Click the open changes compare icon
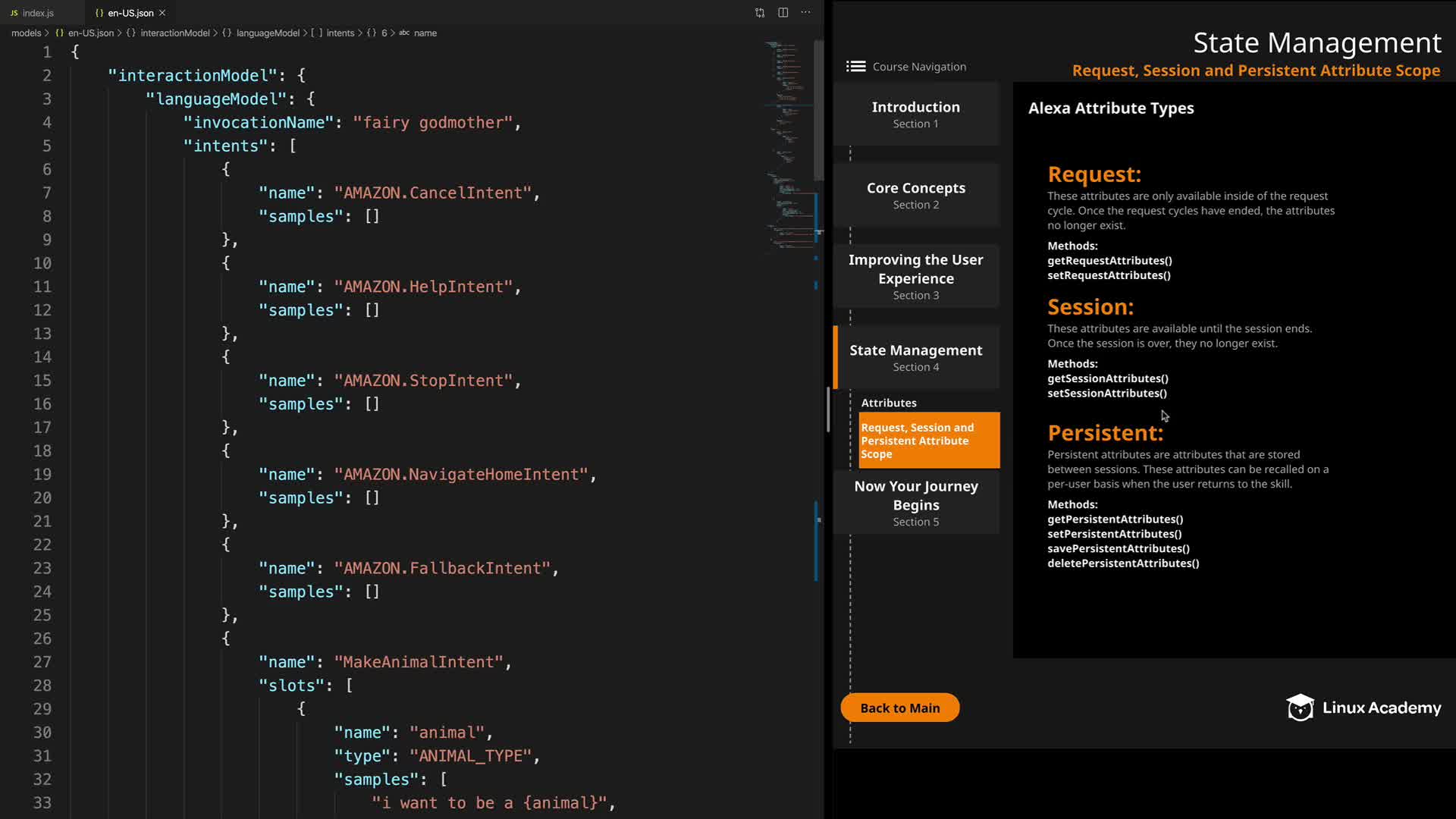This screenshot has height=819, width=1456. [760, 13]
